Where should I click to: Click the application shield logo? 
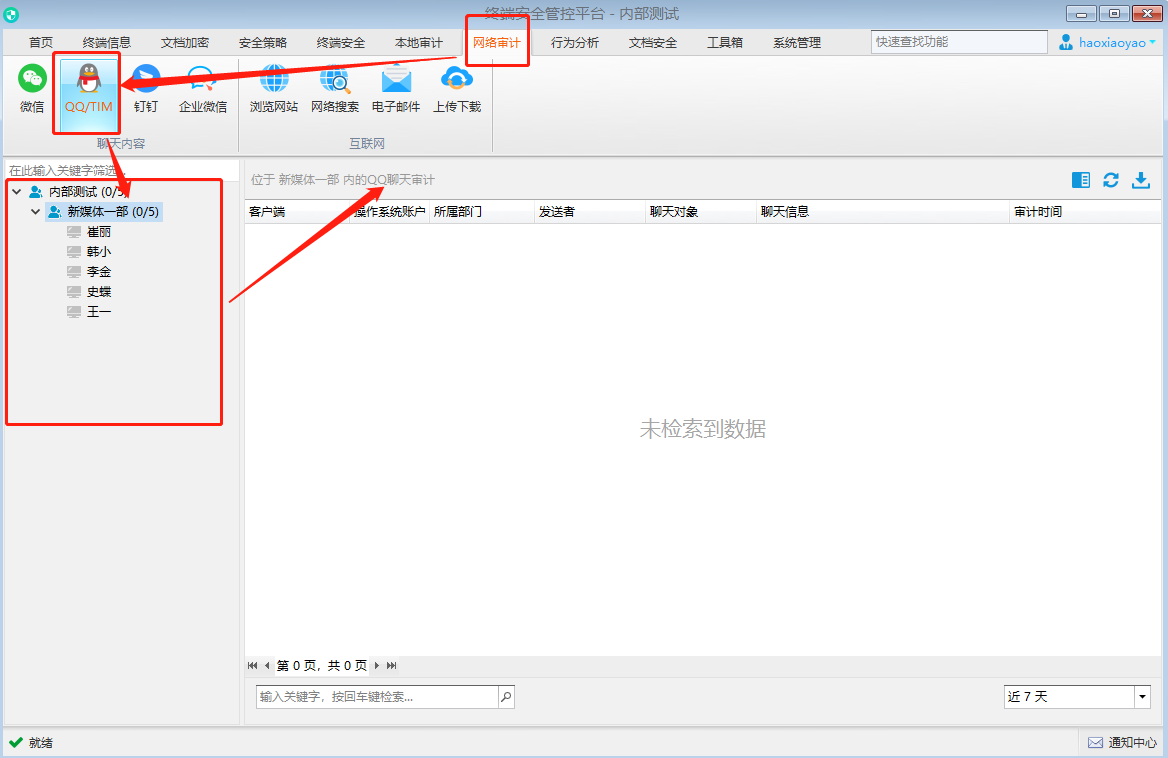pyautogui.click(x=11, y=14)
